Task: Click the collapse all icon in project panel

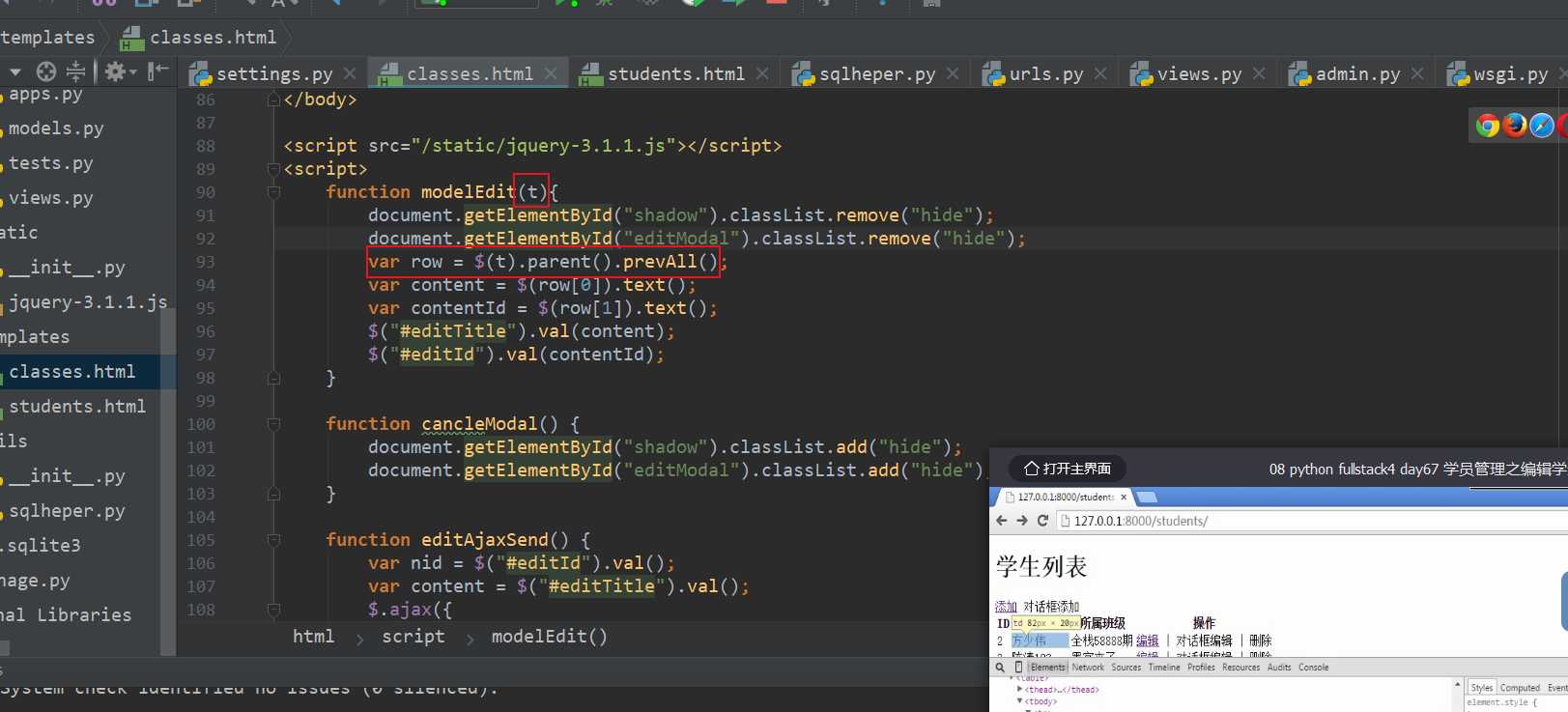Action: [75, 71]
